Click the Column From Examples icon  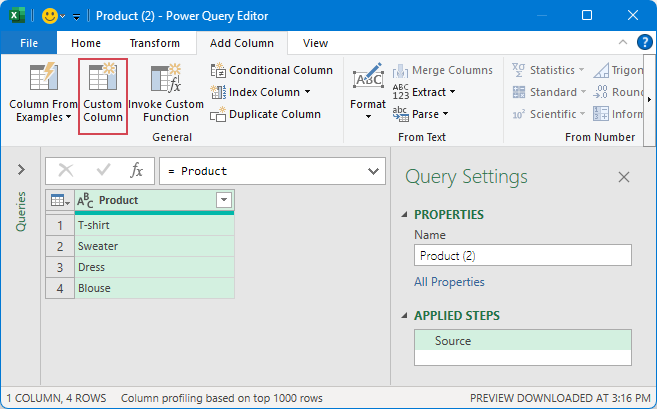(44, 76)
